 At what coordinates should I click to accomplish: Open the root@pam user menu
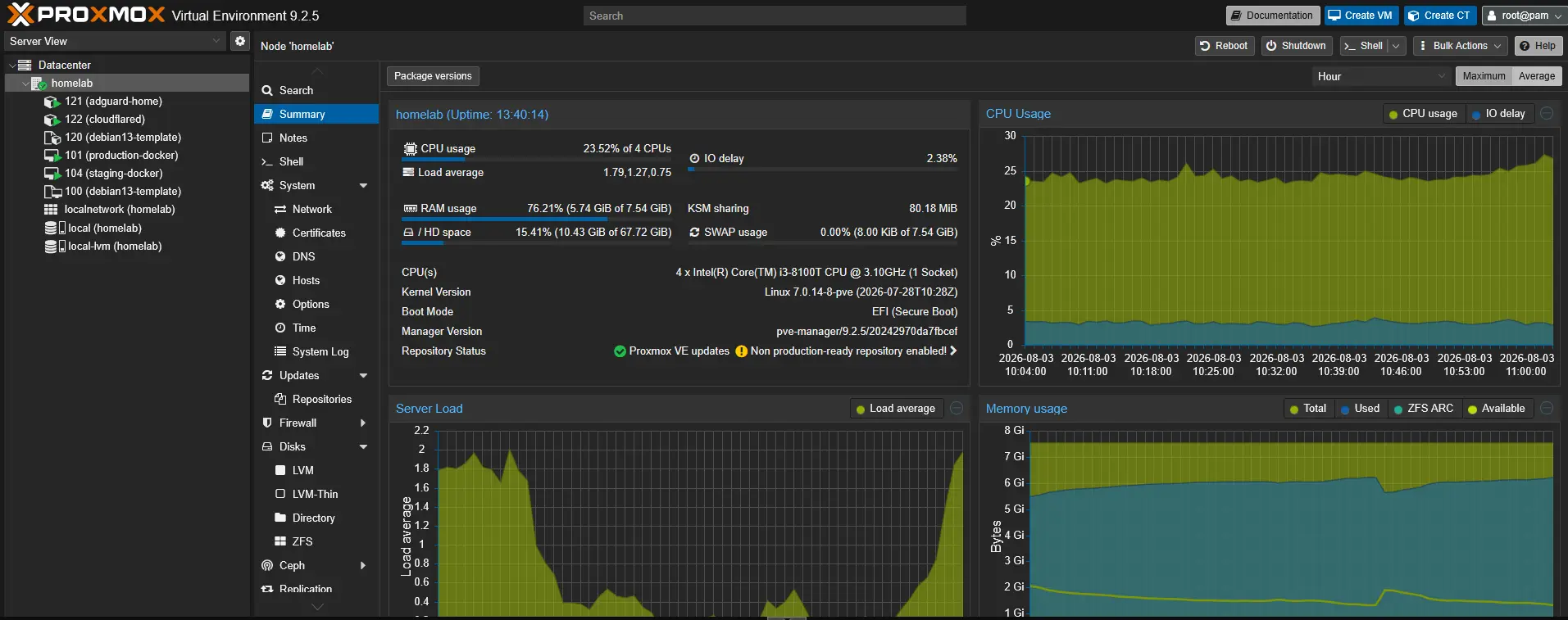(x=1524, y=16)
